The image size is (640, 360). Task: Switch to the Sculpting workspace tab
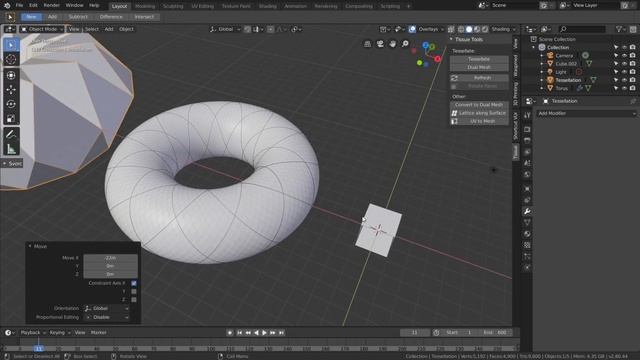point(173,6)
